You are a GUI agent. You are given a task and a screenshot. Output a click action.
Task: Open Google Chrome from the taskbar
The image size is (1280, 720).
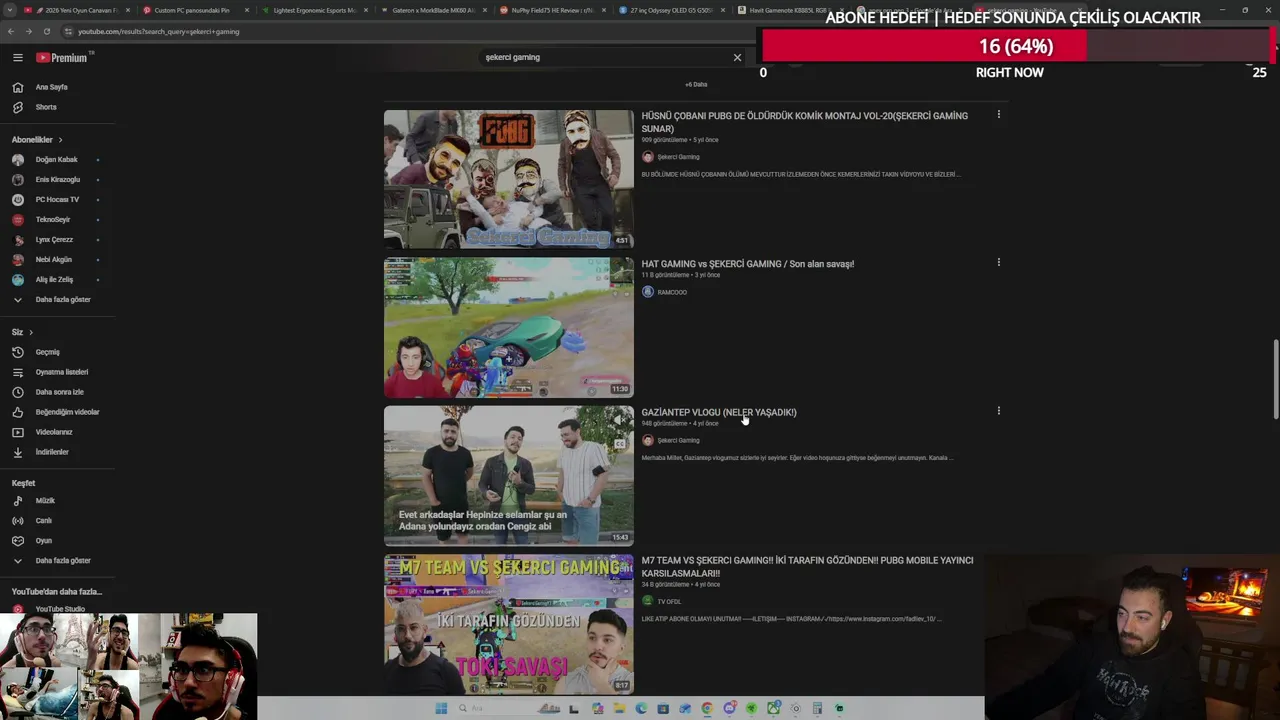tap(707, 708)
